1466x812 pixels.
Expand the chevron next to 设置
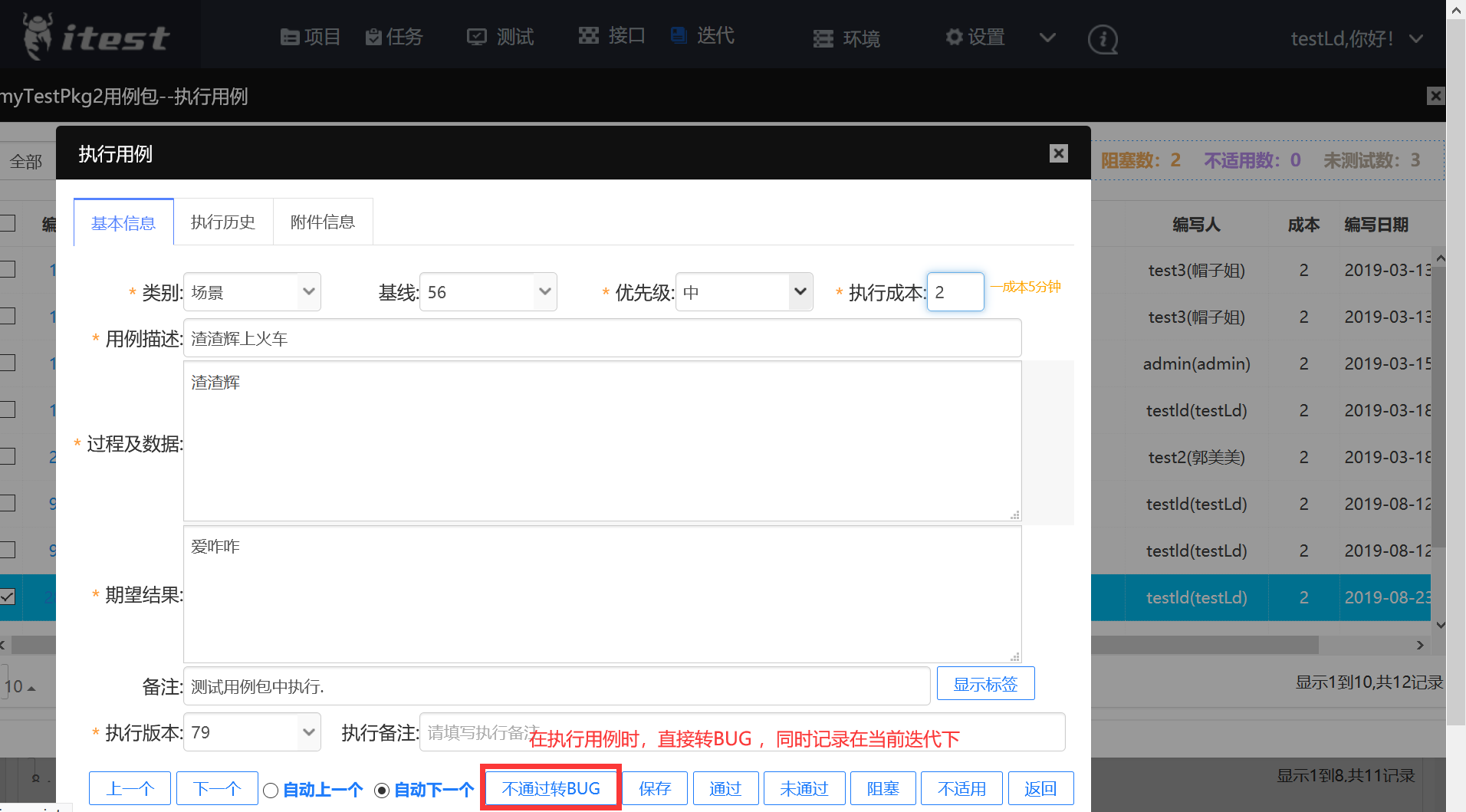1047,37
